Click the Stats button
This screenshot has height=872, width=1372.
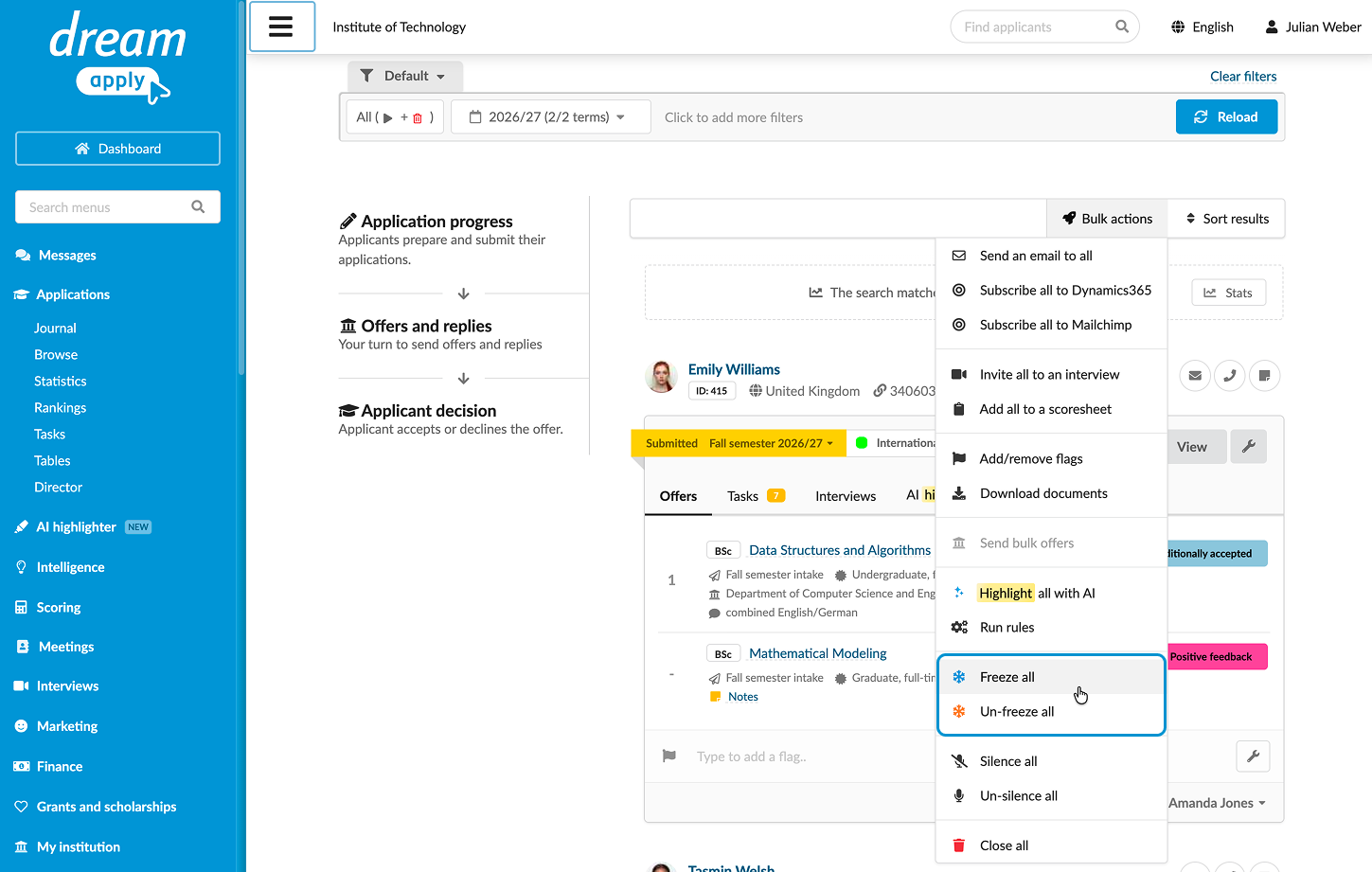pos(1228,293)
